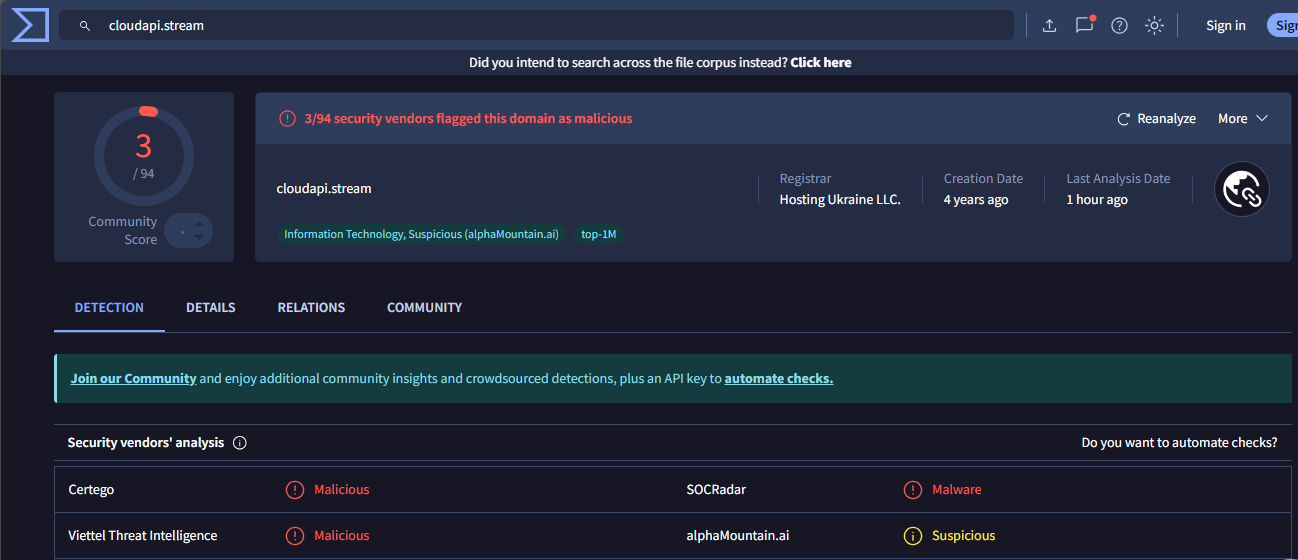Open the help question mark icon
Image resolution: width=1298 pixels, height=560 pixels.
pyautogui.click(x=1119, y=26)
